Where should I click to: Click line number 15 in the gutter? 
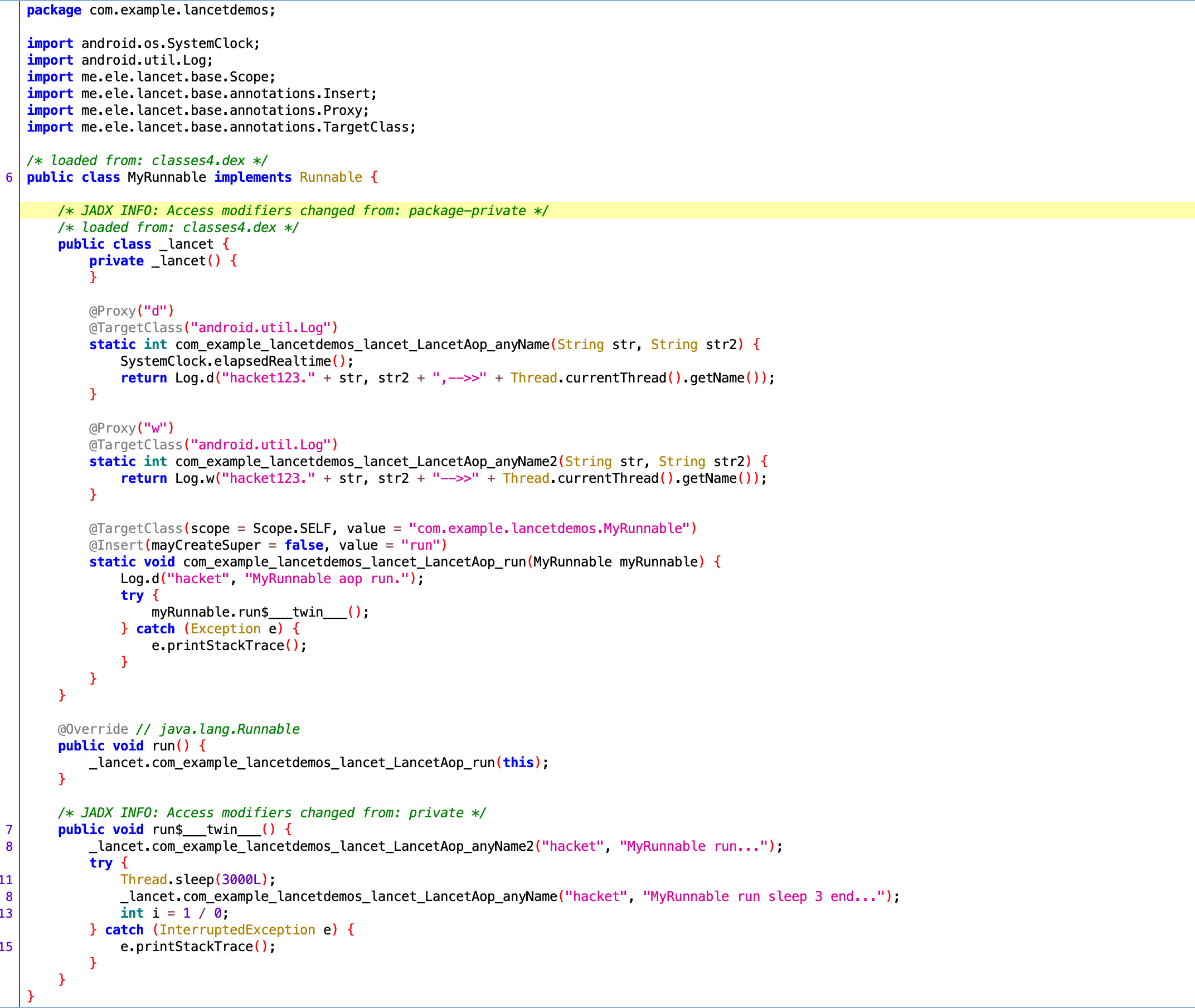coord(6,947)
